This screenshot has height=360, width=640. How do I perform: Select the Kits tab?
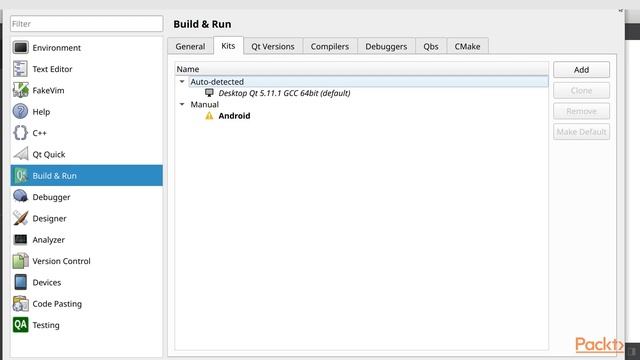(228, 46)
